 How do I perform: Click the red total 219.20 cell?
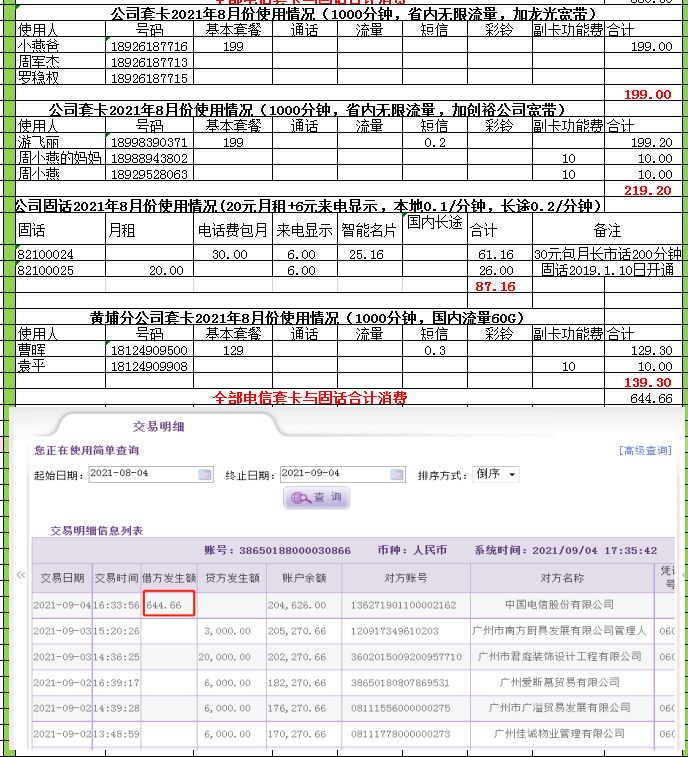[x=647, y=189]
